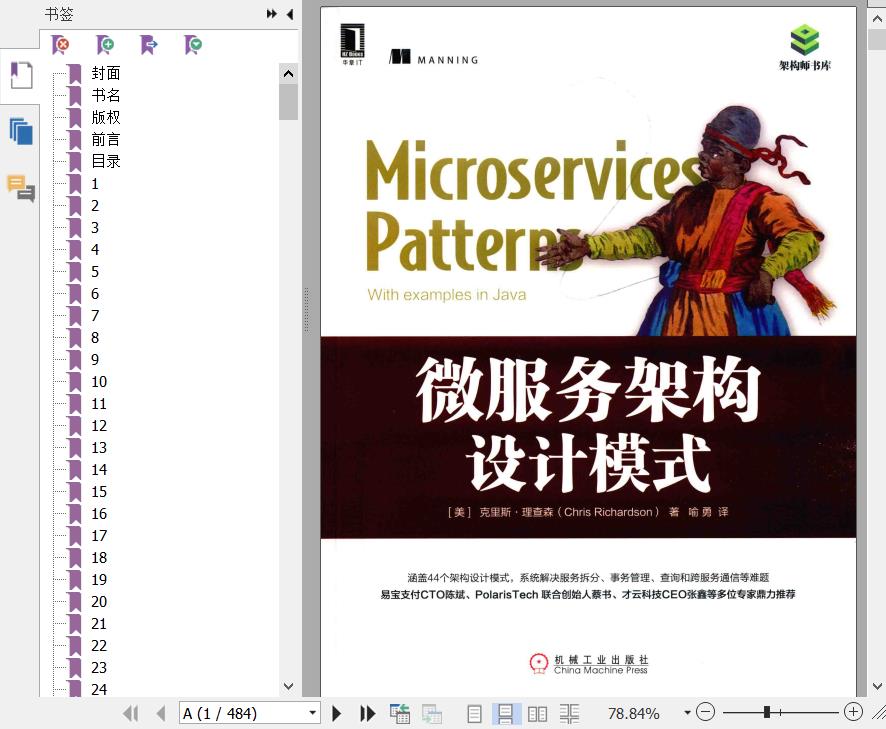Viewport: 886px width, 729px height.
Task: Jump to bookmark 10
Action: (x=99, y=382)
